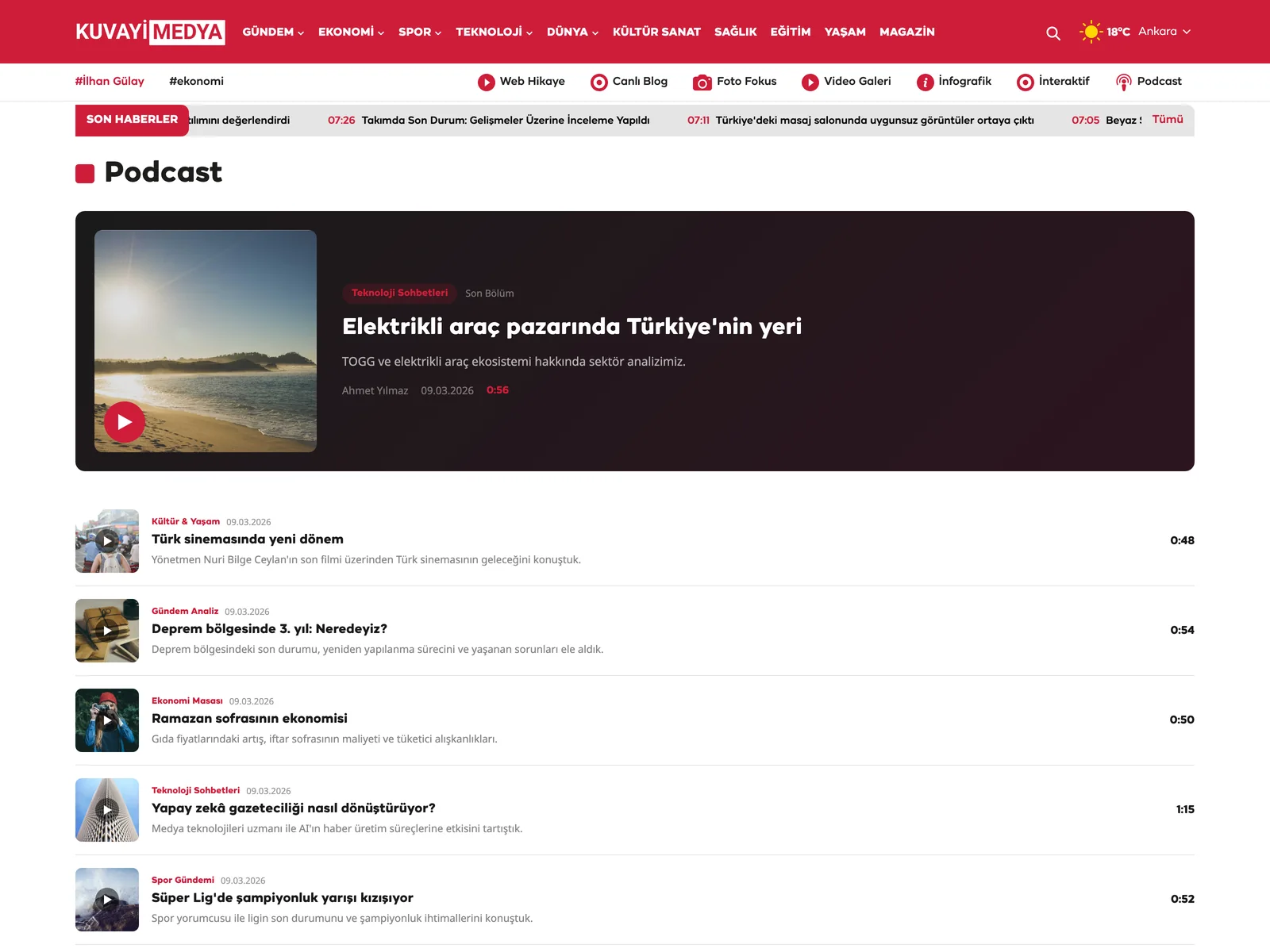Click the Web Hikaye play icon

point(487,83)
